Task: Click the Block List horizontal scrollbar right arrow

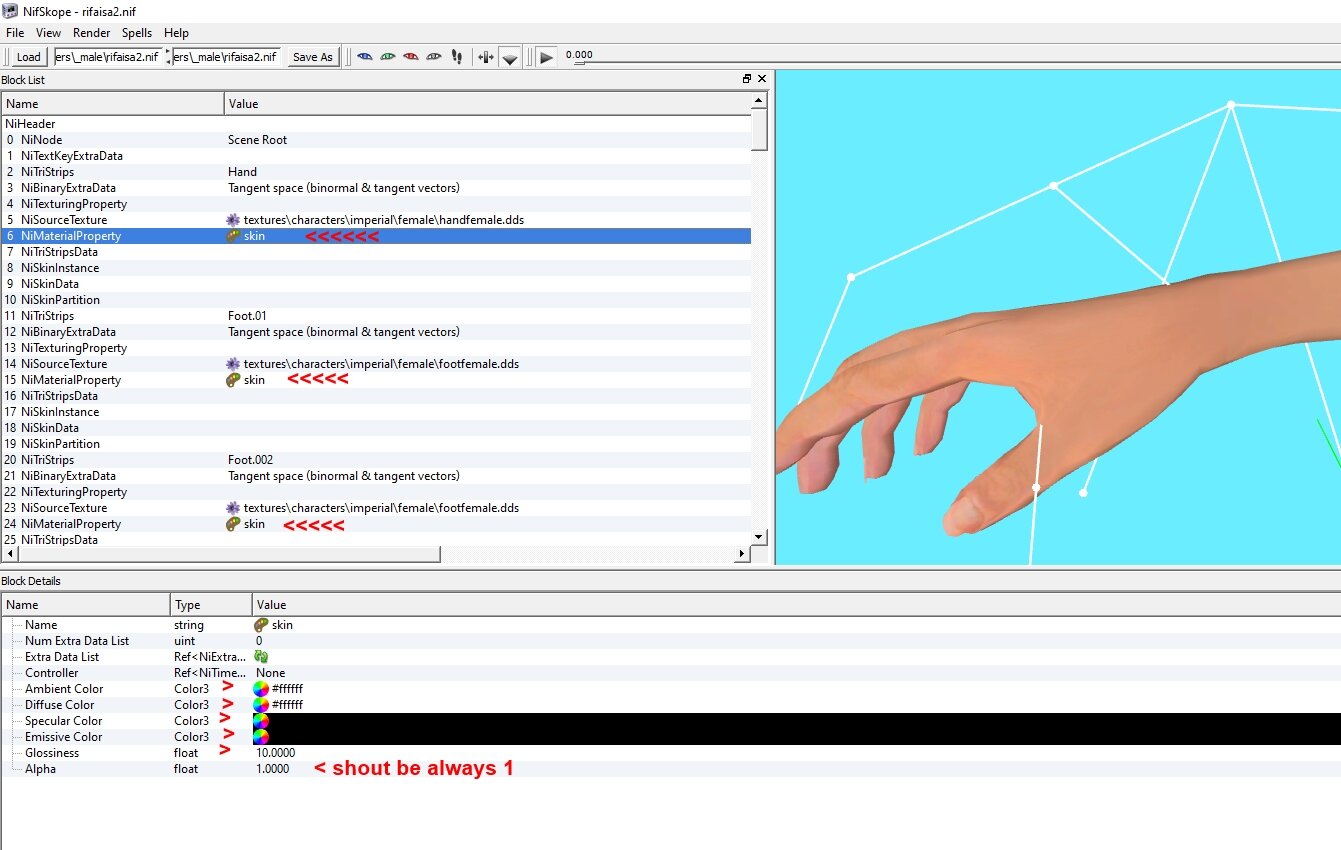Action: (x=743, y=554)
